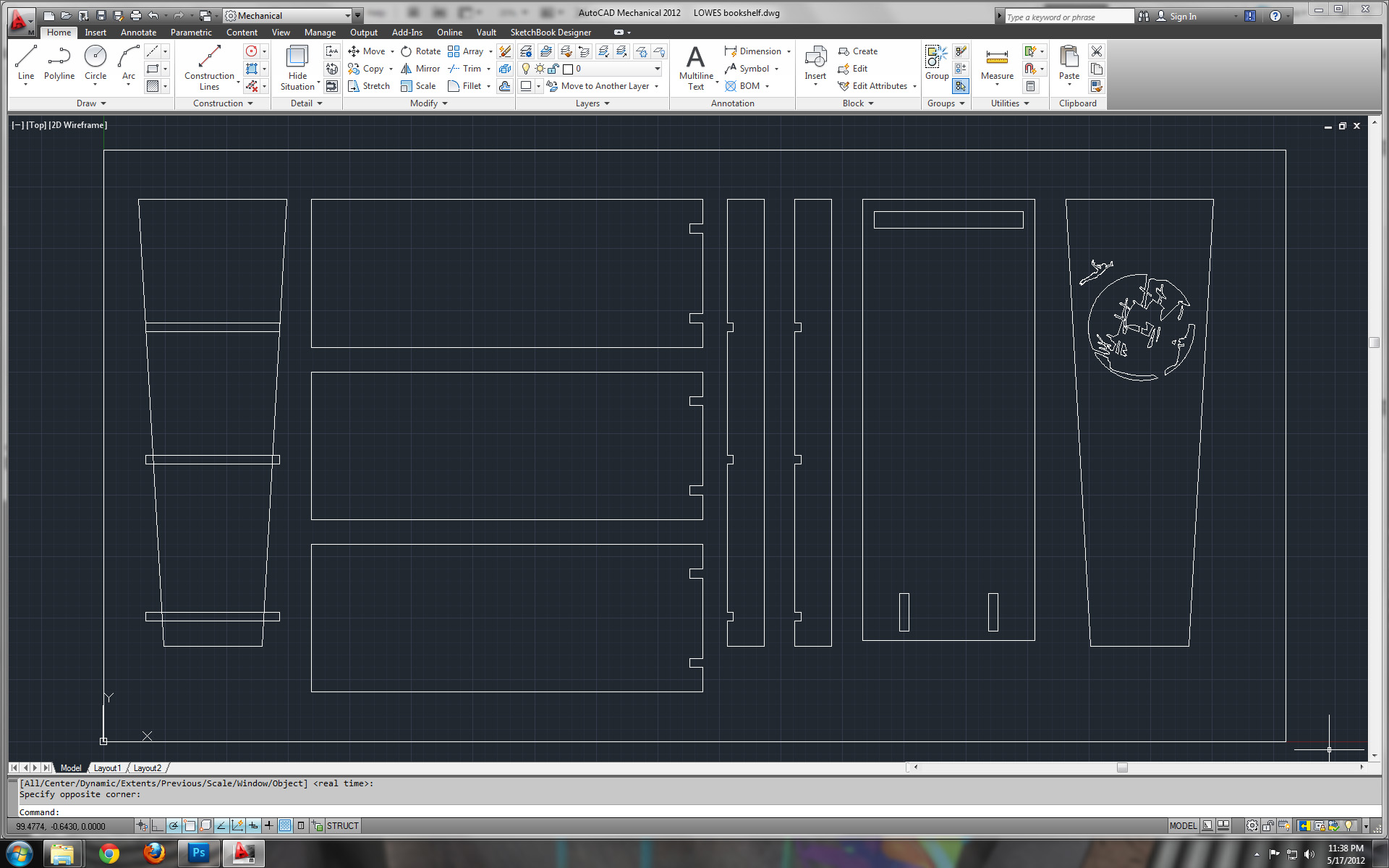Select the Arc draw tool

[129, 64]
